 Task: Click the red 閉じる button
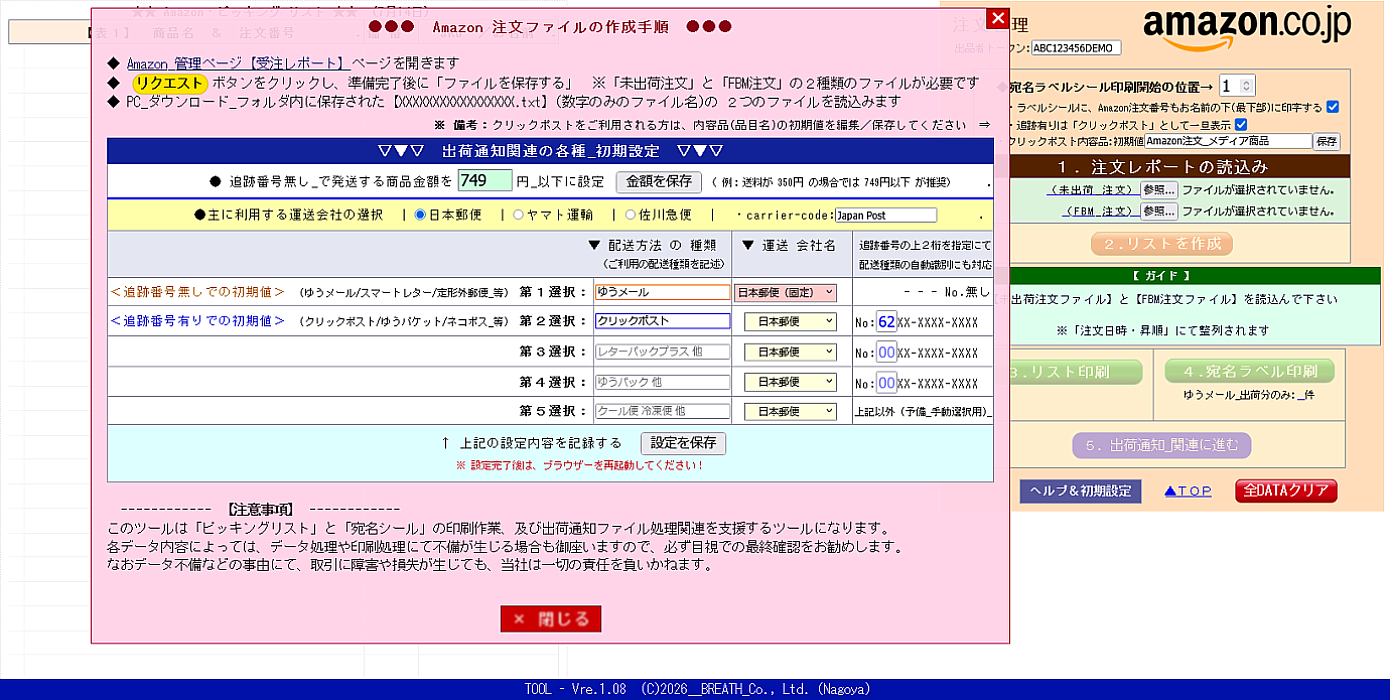click(551, 619)
